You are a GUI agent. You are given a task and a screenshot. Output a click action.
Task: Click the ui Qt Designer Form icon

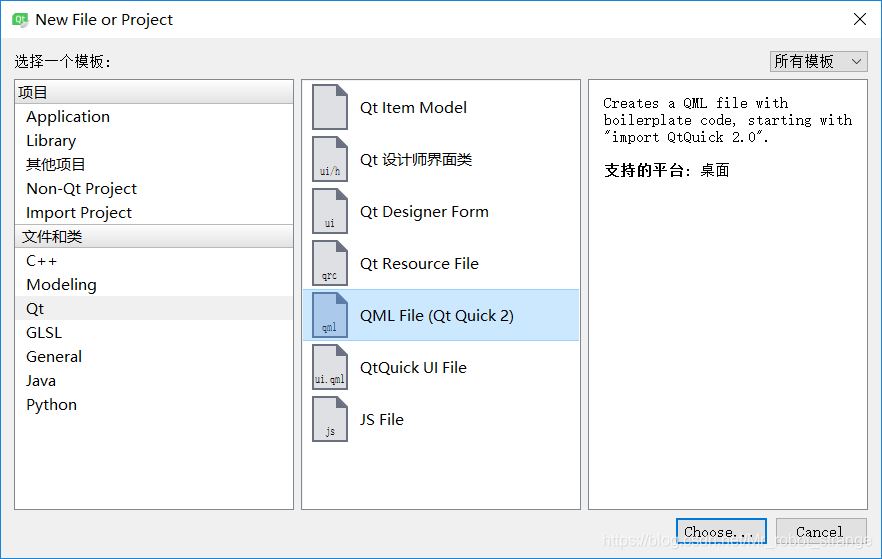click(x=330, y=211)
